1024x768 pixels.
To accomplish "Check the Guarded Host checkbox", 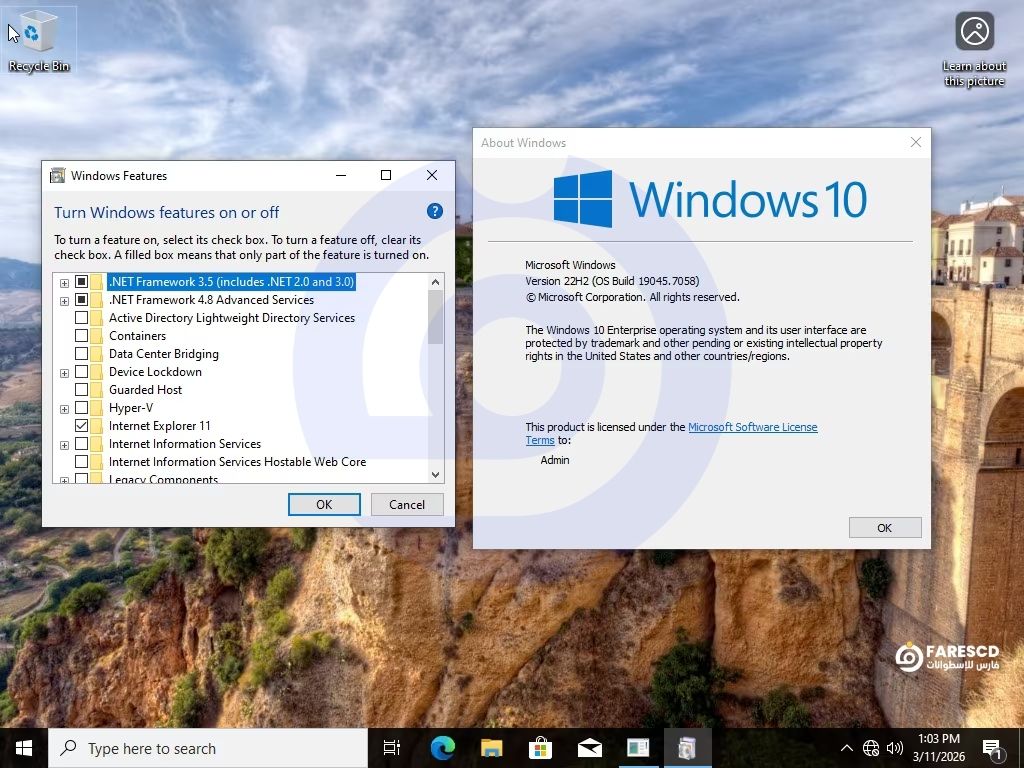I will 82,390.
